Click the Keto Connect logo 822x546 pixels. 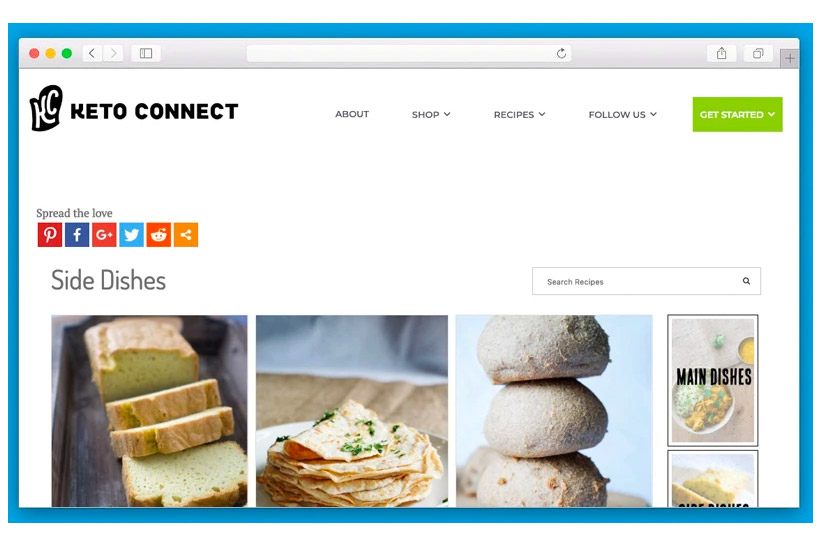click(134, 108)
